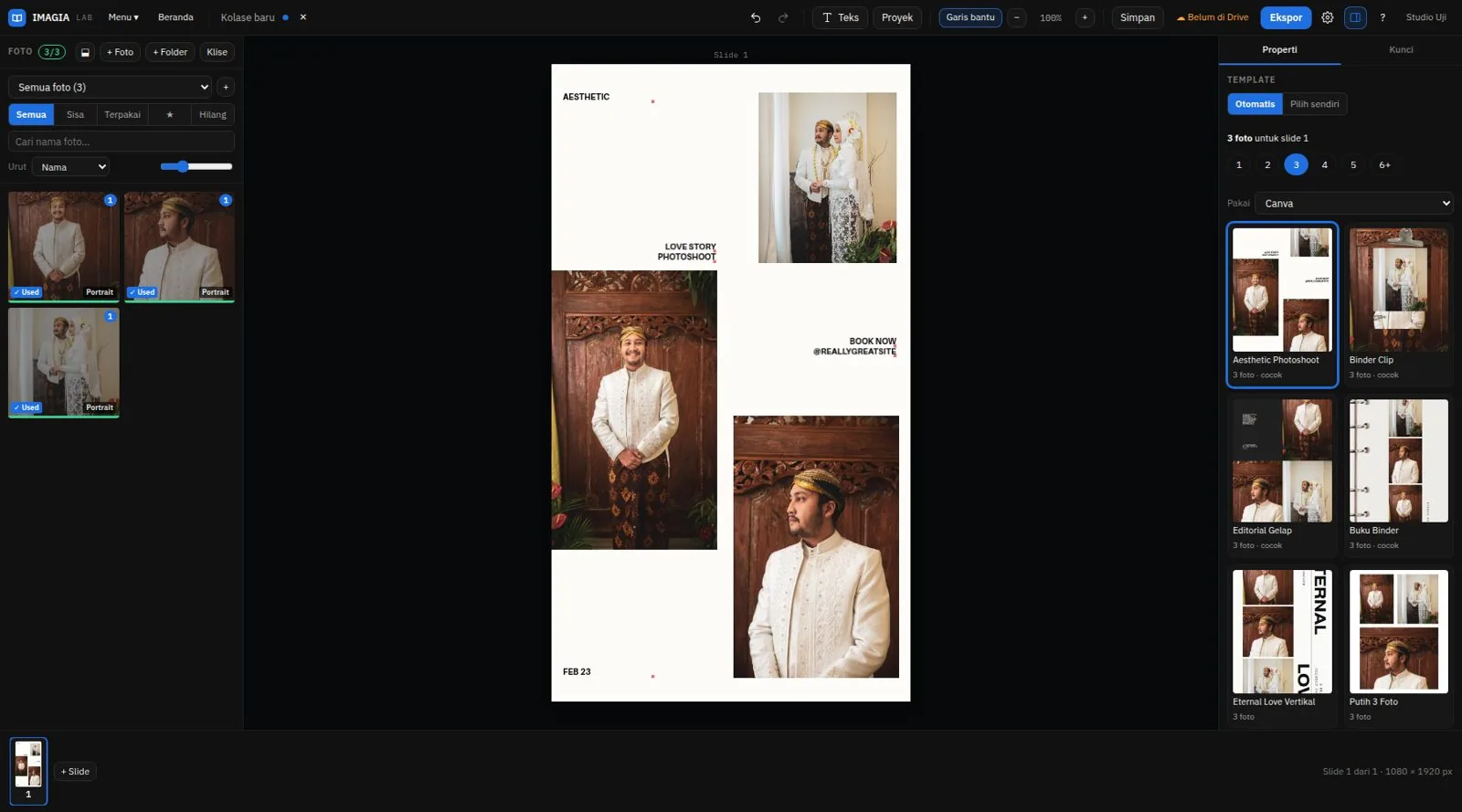Open the Menu dropdown
Viewport: 1462px width, 812px height.
click(x=123, y=17)
